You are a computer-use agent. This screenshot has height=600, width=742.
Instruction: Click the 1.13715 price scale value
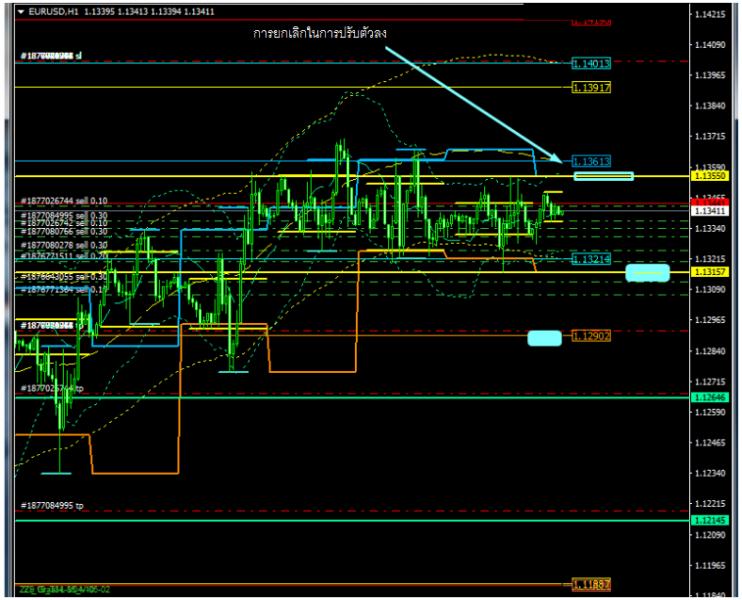click(710, 137)
